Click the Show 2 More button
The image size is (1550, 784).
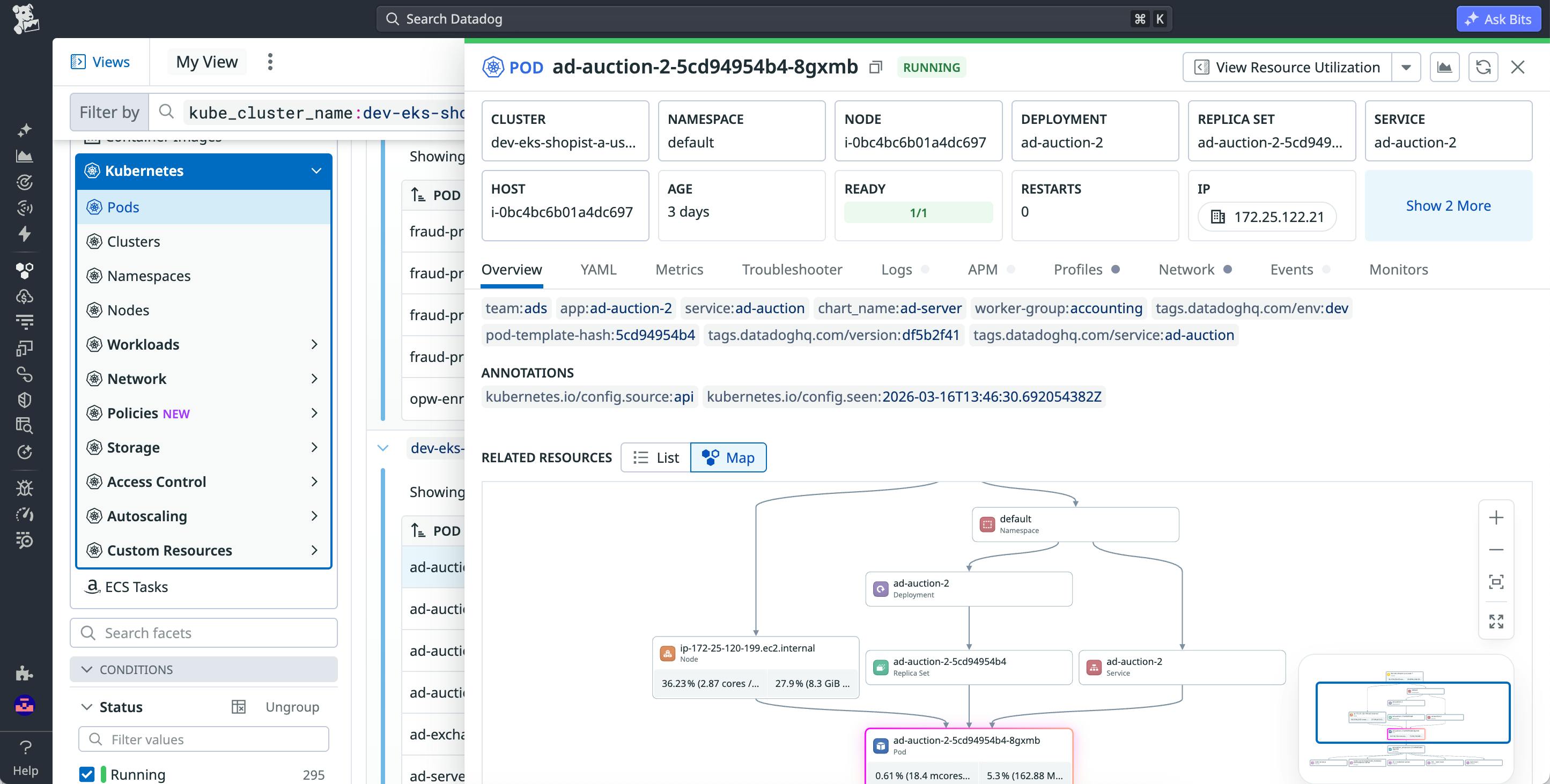[1448, 205]
